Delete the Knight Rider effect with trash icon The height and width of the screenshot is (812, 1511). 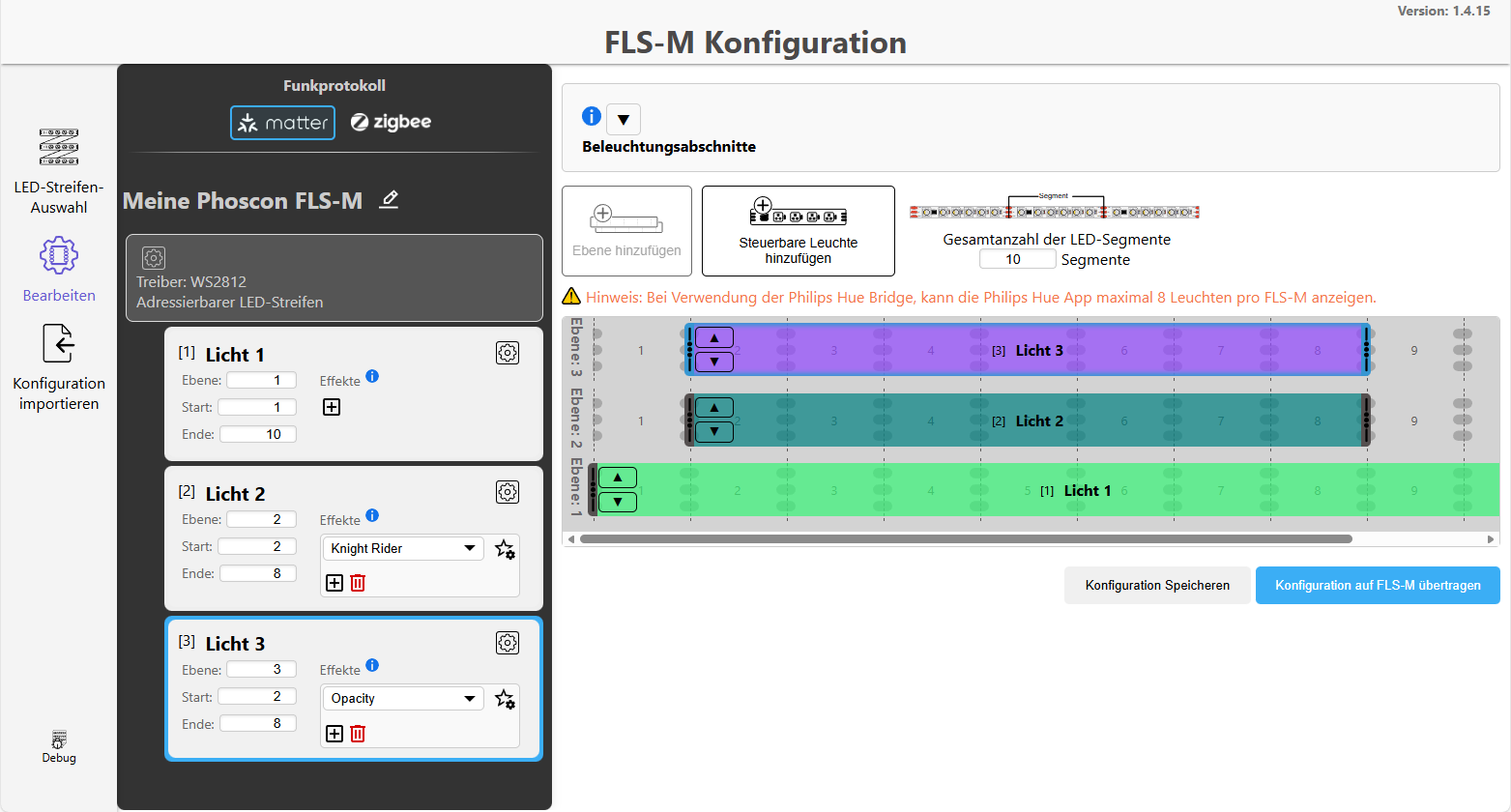pos(358,583)
